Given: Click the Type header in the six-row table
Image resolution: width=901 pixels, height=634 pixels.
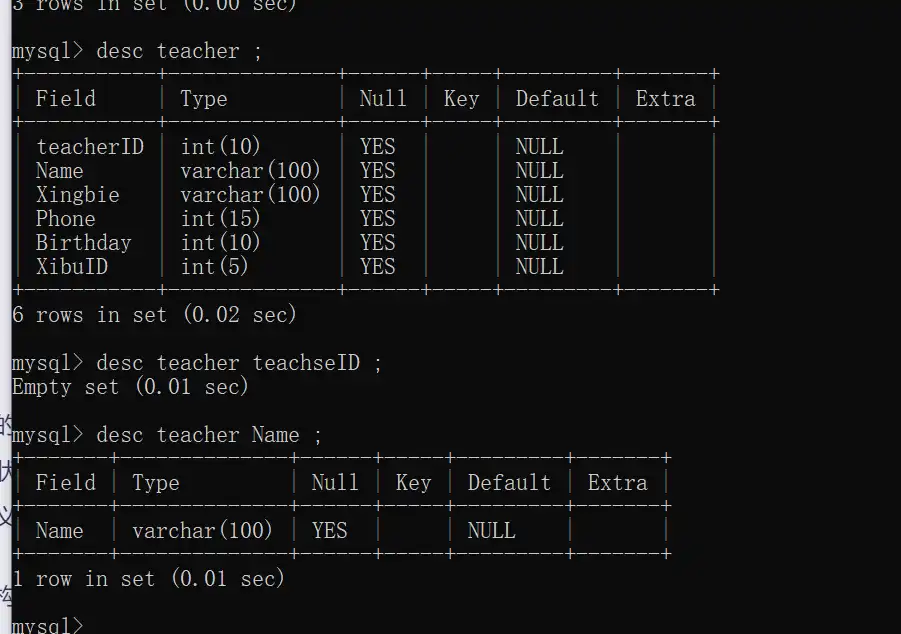Looking at the screenshot, I should pos(203,99).
